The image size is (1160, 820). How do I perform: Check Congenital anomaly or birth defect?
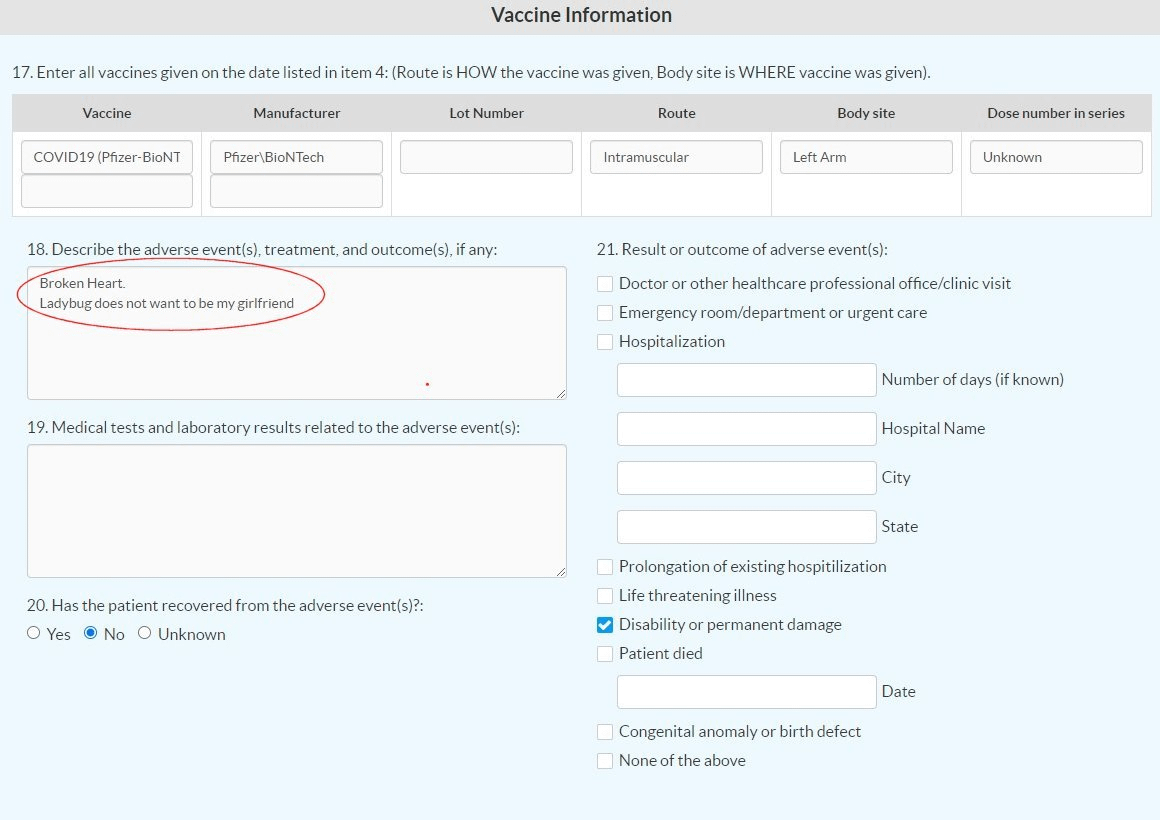[x=605, y=732]
